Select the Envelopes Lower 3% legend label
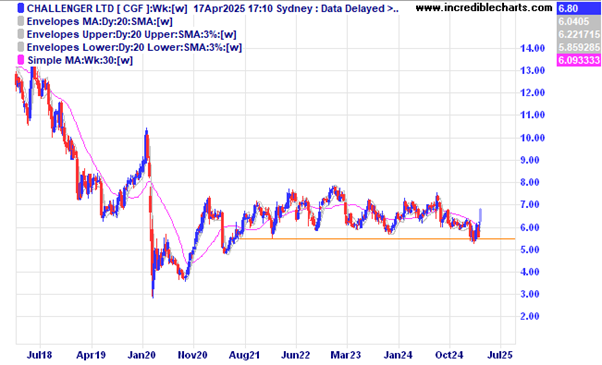This screenshot has width=602, height=365. (134, 48)
